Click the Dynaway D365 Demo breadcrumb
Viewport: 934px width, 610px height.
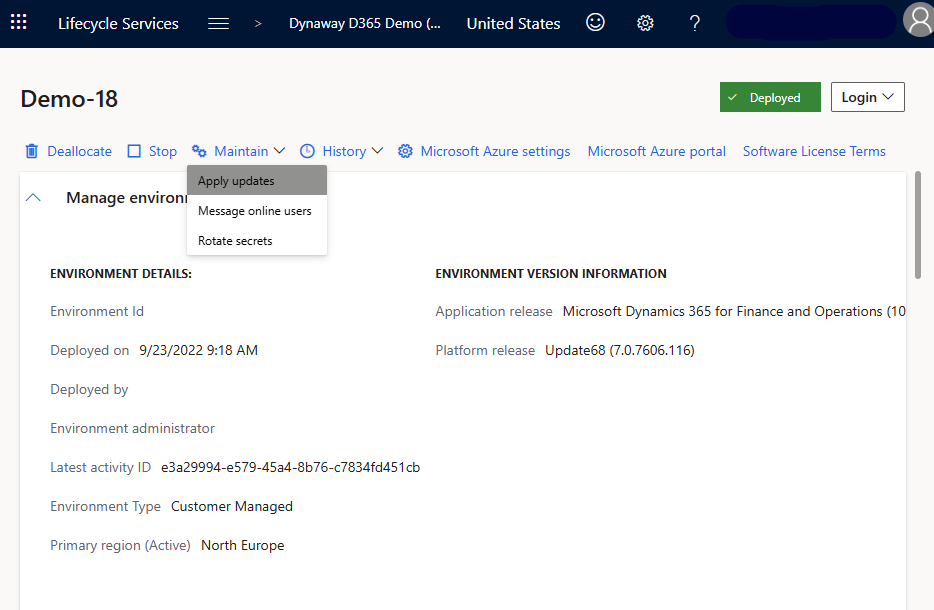(364, 23)
